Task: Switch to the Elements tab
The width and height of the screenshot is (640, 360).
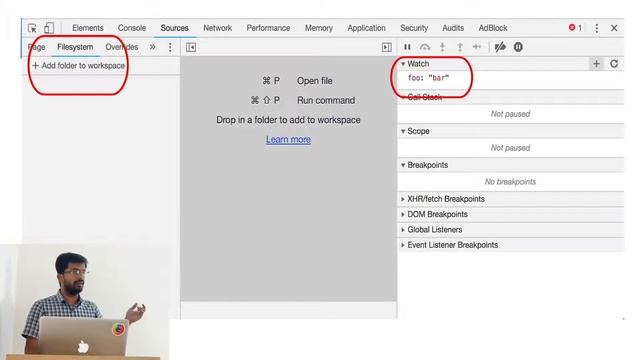Action: pos(88,28)
